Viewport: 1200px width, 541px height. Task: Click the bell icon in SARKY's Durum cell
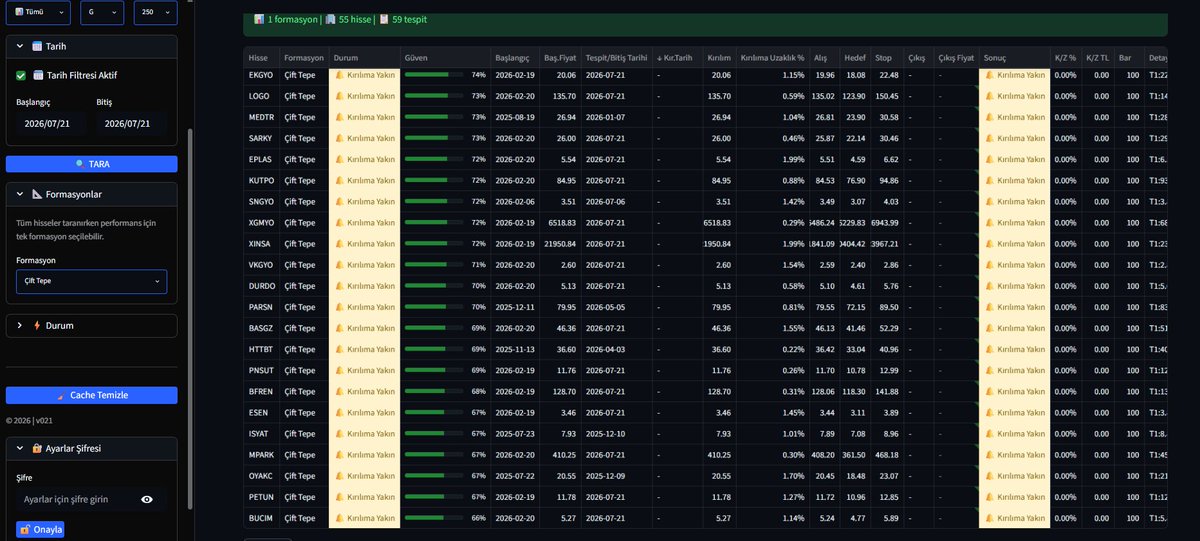pos(339,138)
